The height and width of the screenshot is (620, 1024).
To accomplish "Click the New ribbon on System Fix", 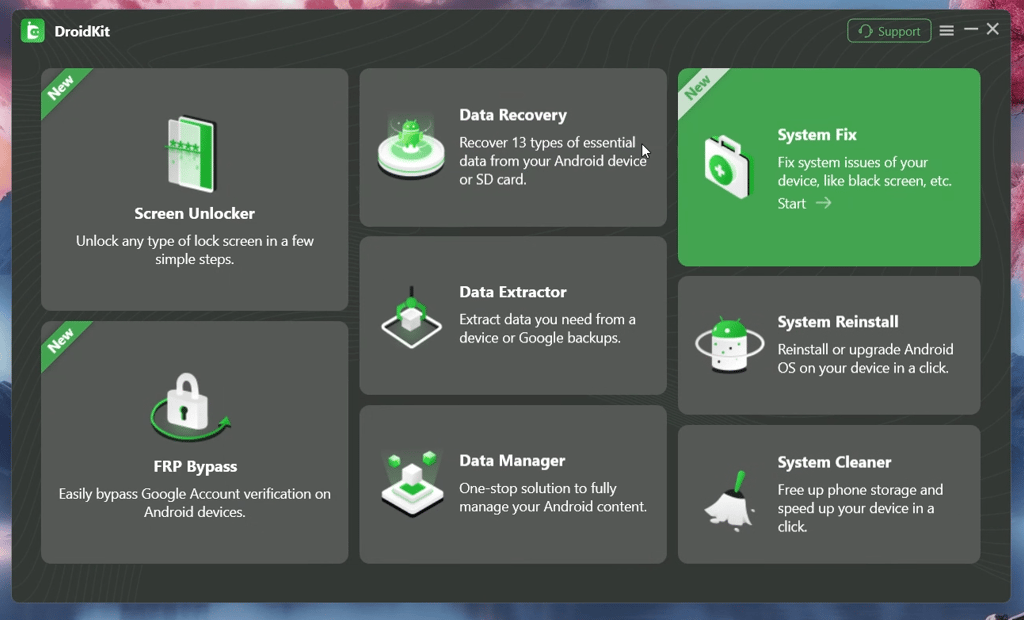I will tap(698, 88).
